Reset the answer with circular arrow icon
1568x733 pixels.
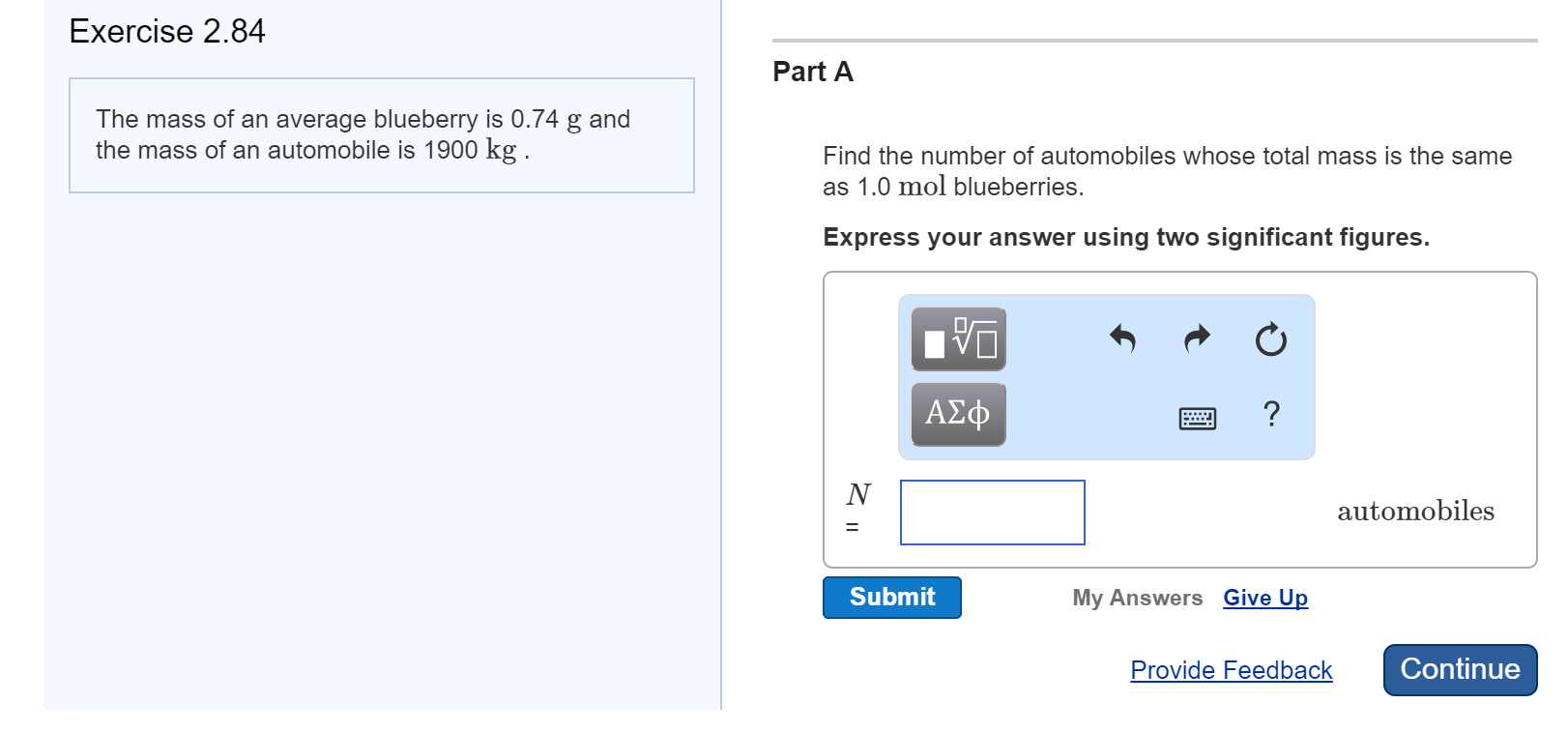click(x=1271, y=339)
